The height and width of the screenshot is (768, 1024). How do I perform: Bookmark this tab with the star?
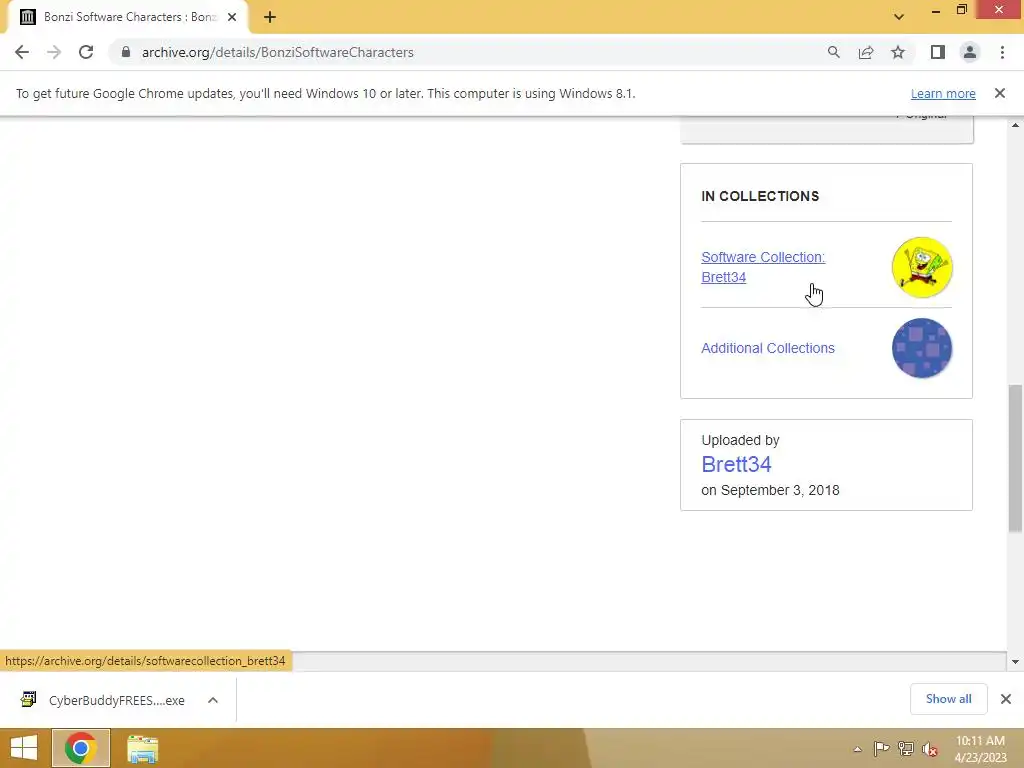click(898, 52)
